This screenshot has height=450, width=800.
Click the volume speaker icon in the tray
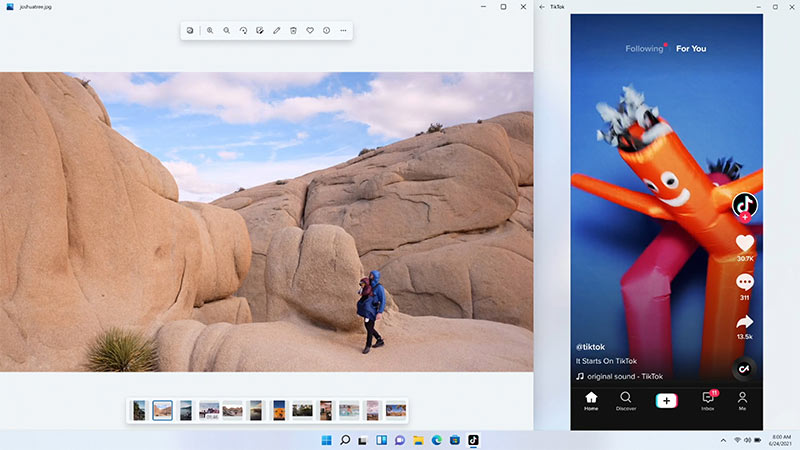[x=747, y=440]
